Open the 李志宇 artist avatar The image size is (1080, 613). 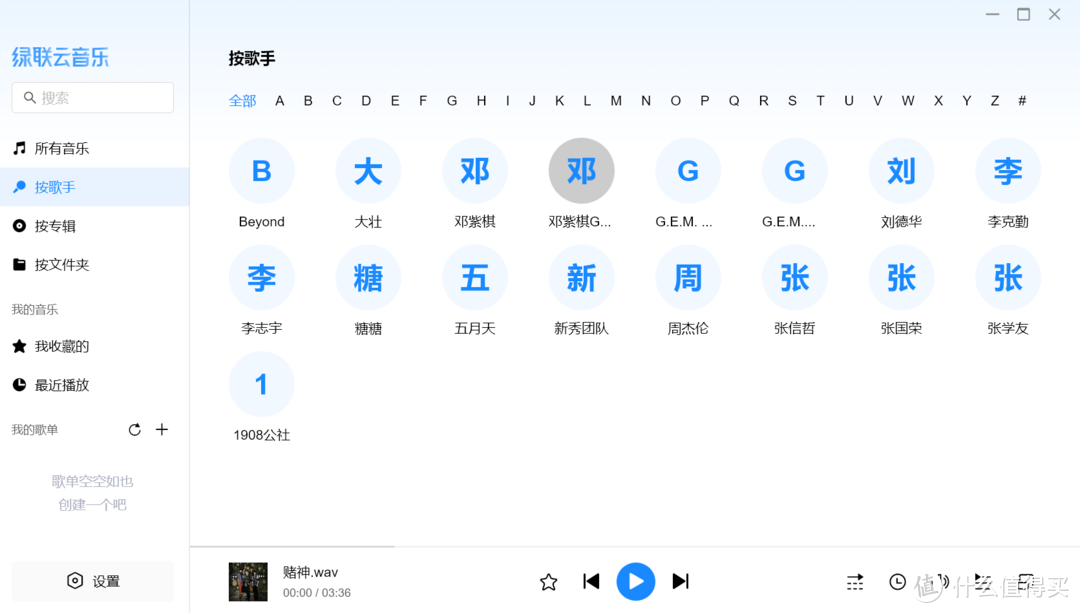click(262, 278)
